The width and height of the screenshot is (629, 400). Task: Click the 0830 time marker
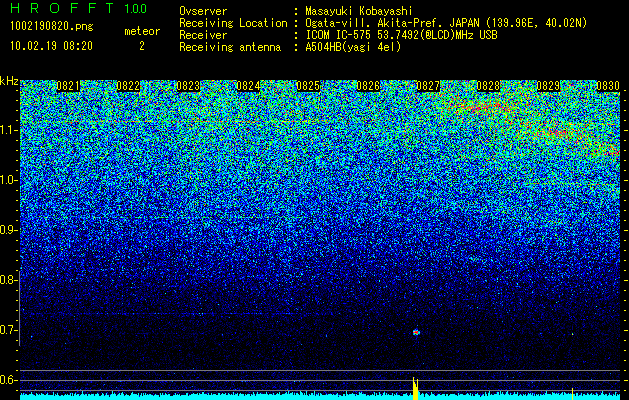[x=608, y=86]
